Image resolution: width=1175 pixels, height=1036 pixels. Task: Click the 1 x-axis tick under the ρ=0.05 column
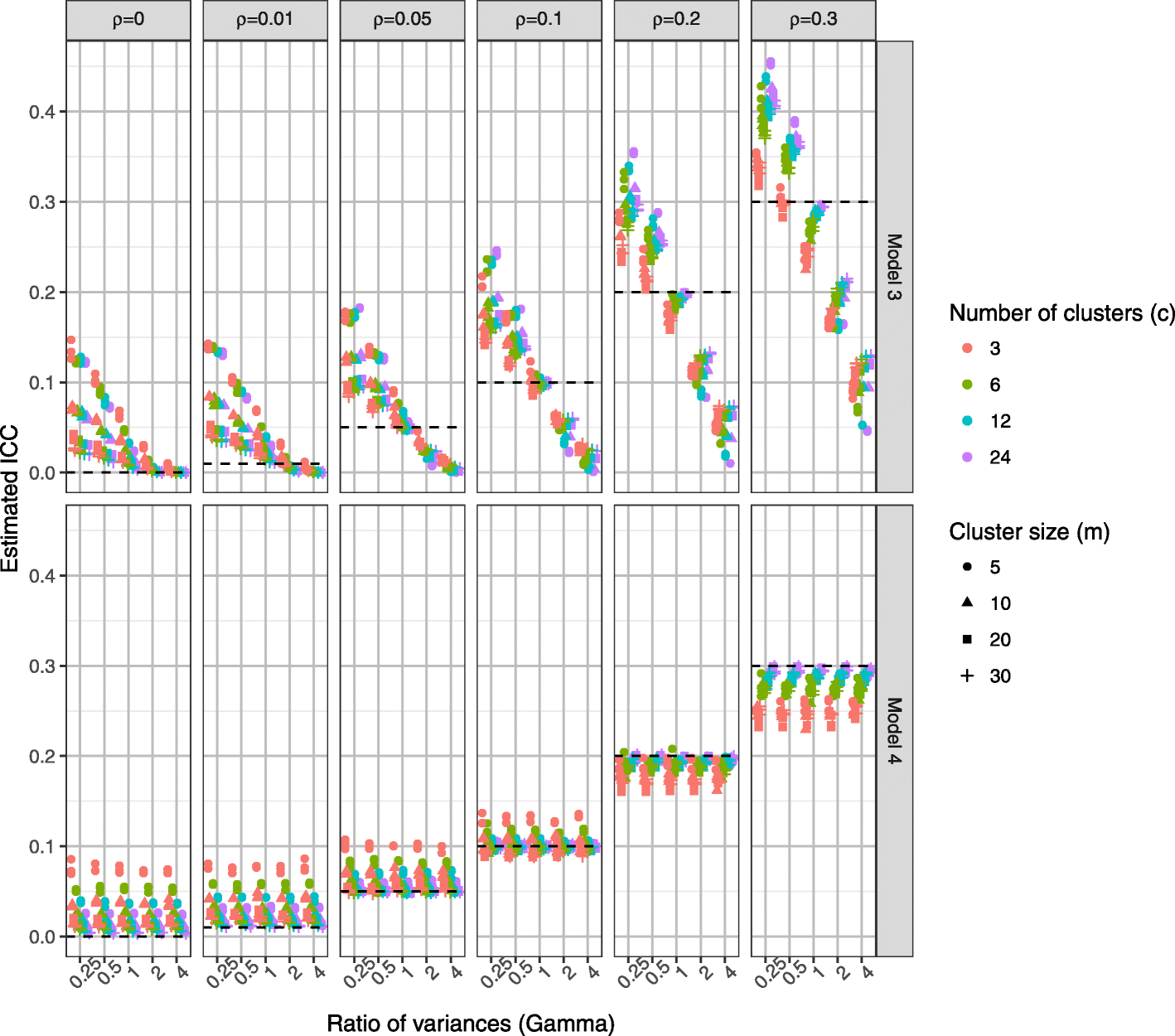point(407,971)
